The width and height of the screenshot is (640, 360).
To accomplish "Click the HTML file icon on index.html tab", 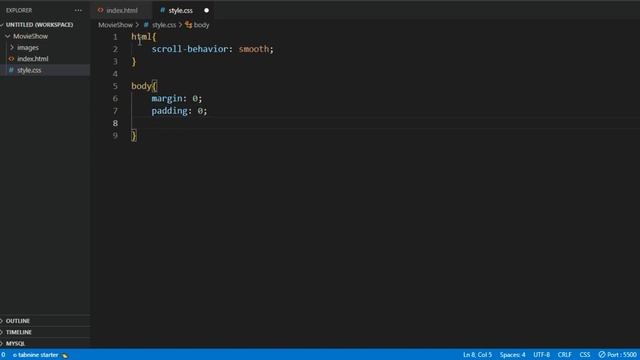I will (x=100, y=10).
